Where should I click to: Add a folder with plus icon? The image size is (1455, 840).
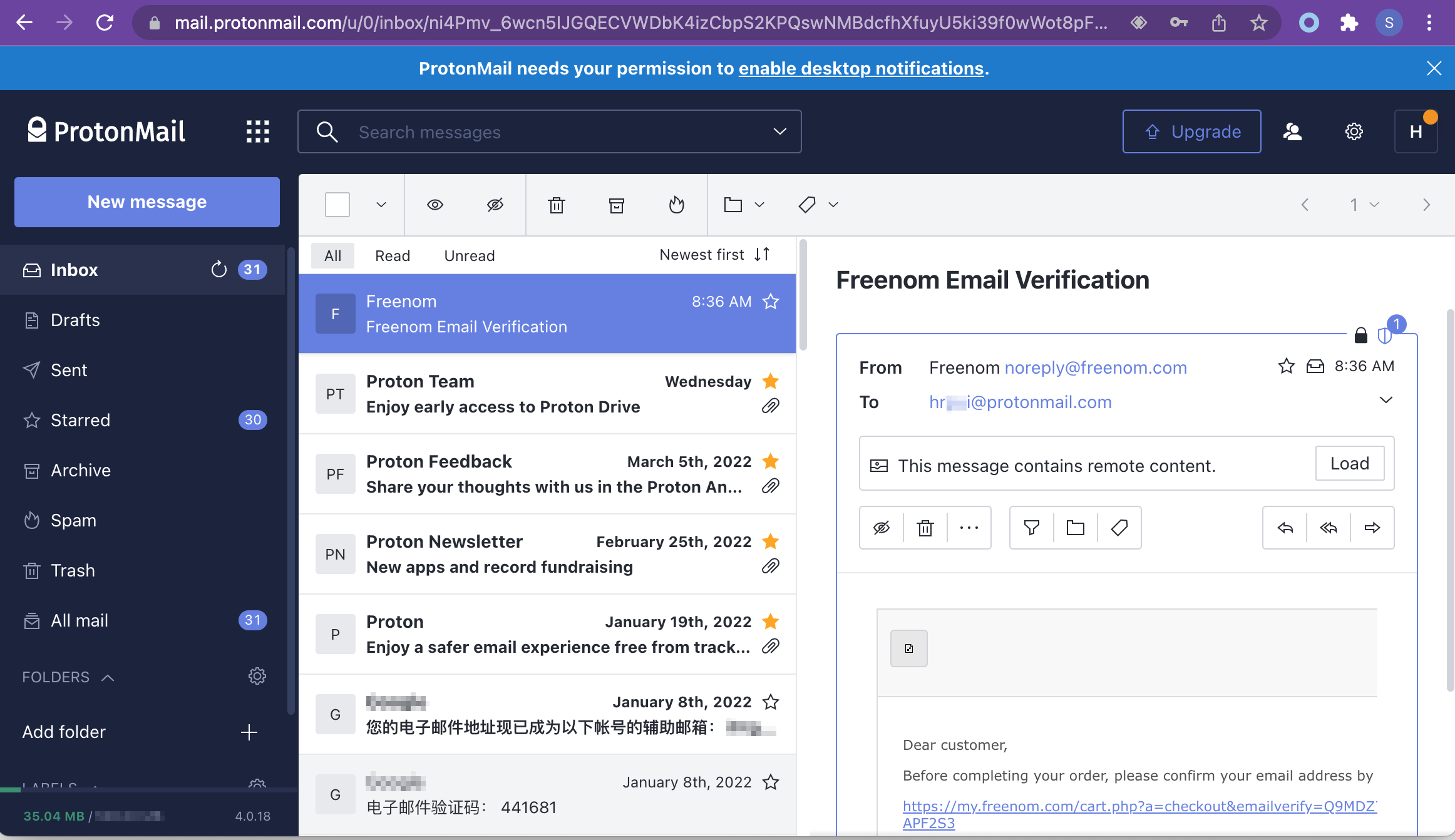[x=249, y=732]
